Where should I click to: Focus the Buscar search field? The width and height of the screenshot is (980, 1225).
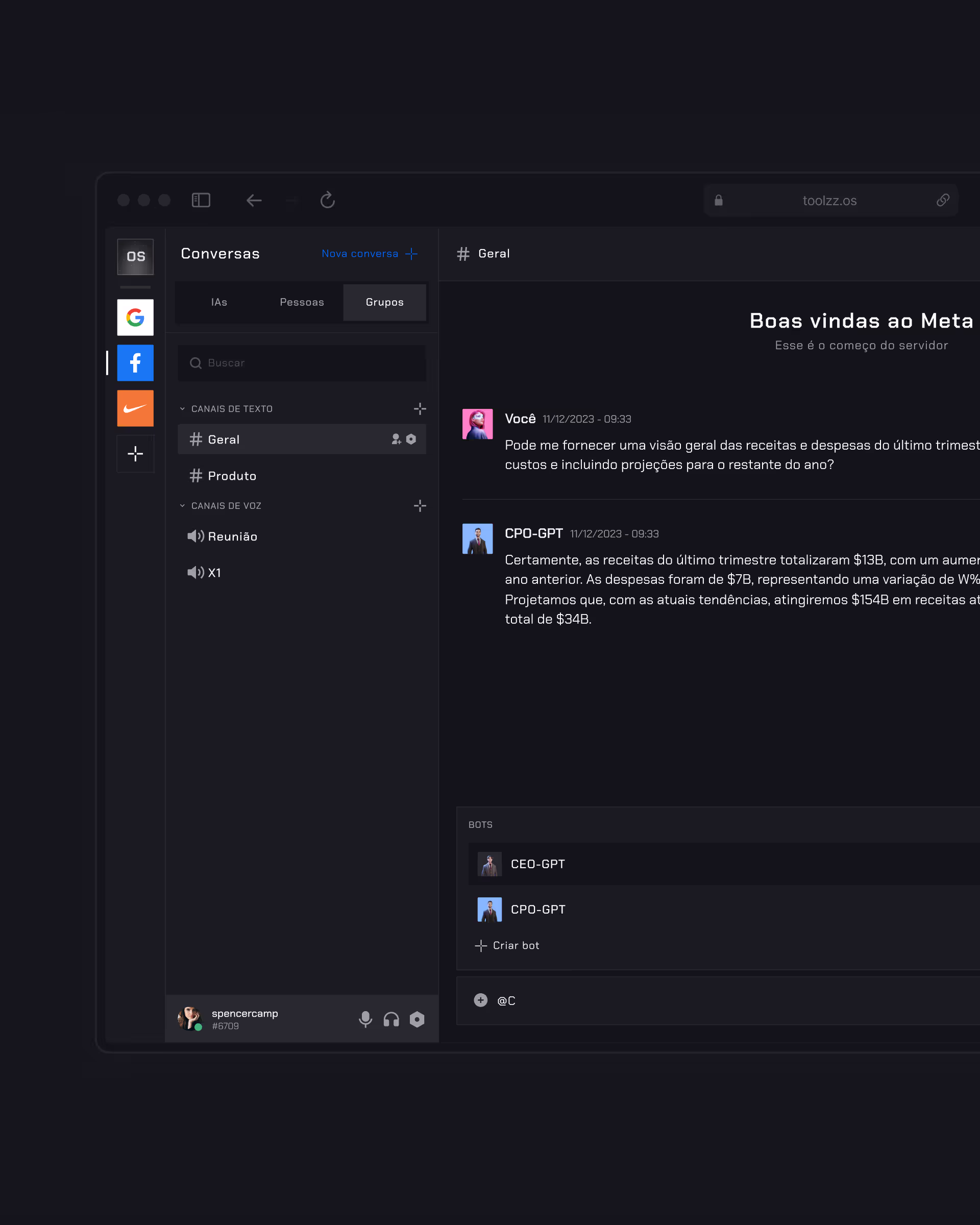302,363
